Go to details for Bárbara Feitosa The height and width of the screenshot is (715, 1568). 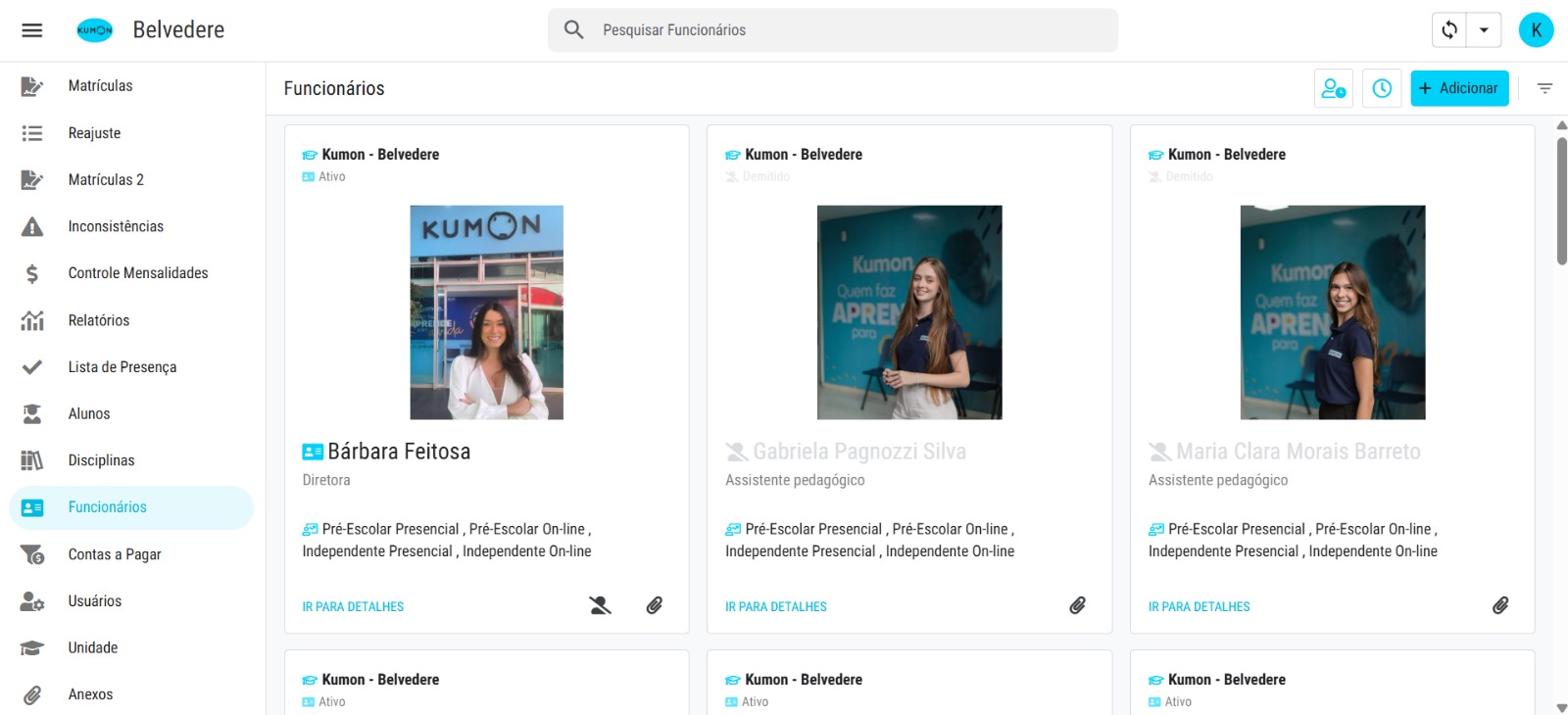point(353,607)
